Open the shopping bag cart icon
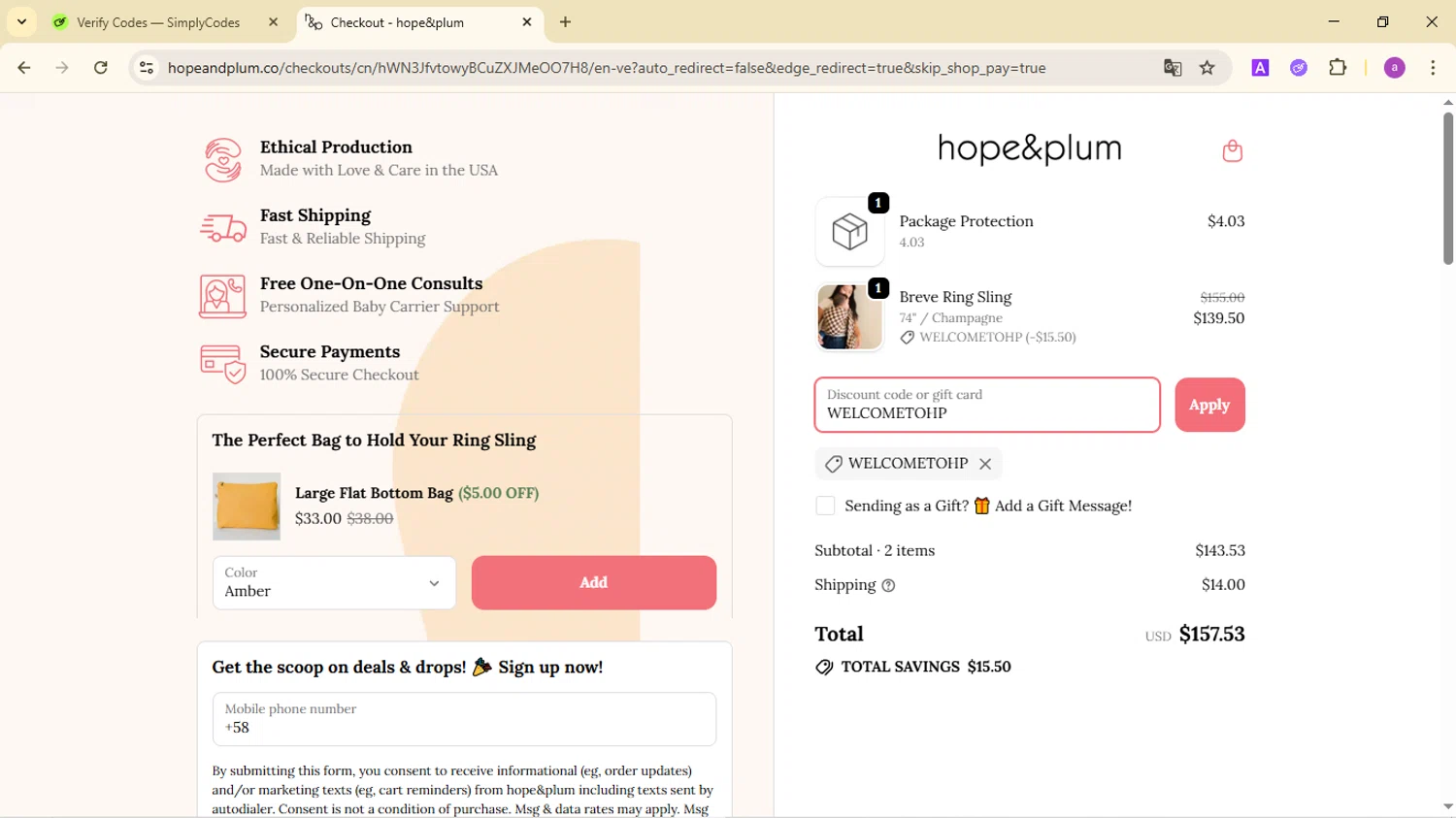This screenshot has width=1456, height=818. tap(1232, 150)
